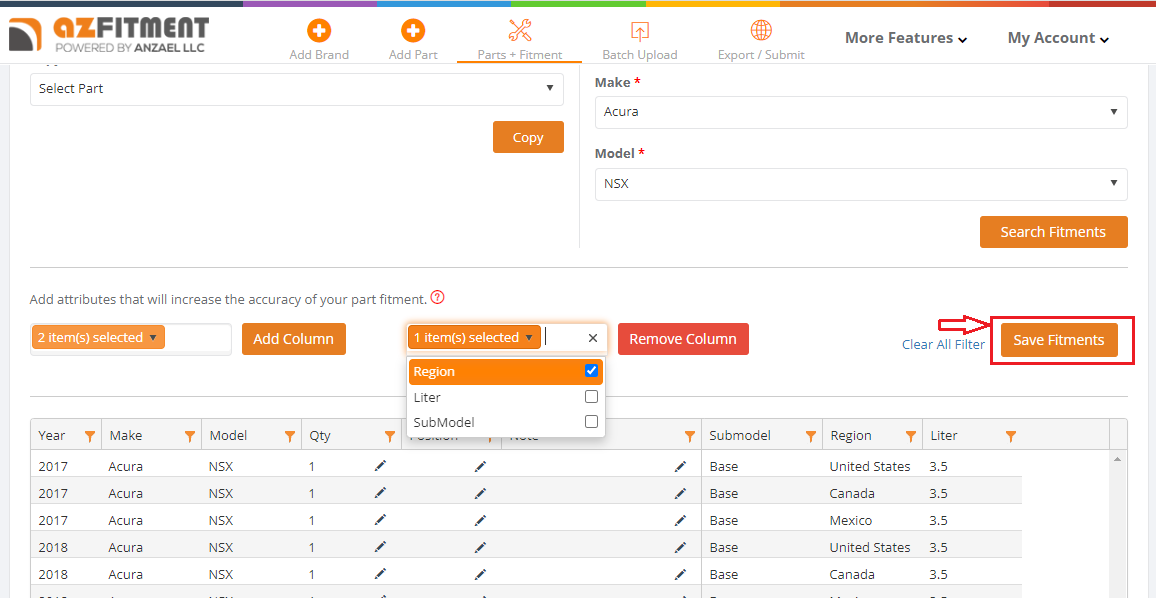This screenshot has height=598, width=1156.
Task: Expand the More Features menu
Action: coord(906,38)
